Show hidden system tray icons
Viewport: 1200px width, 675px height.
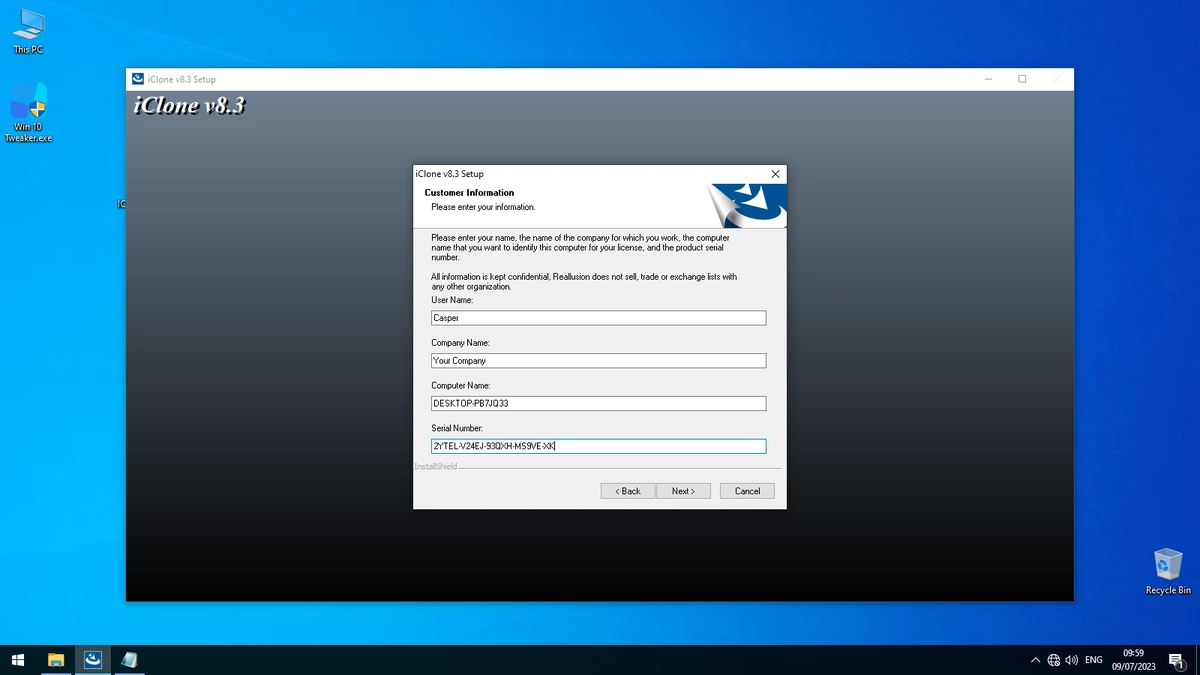(1035, 660)
